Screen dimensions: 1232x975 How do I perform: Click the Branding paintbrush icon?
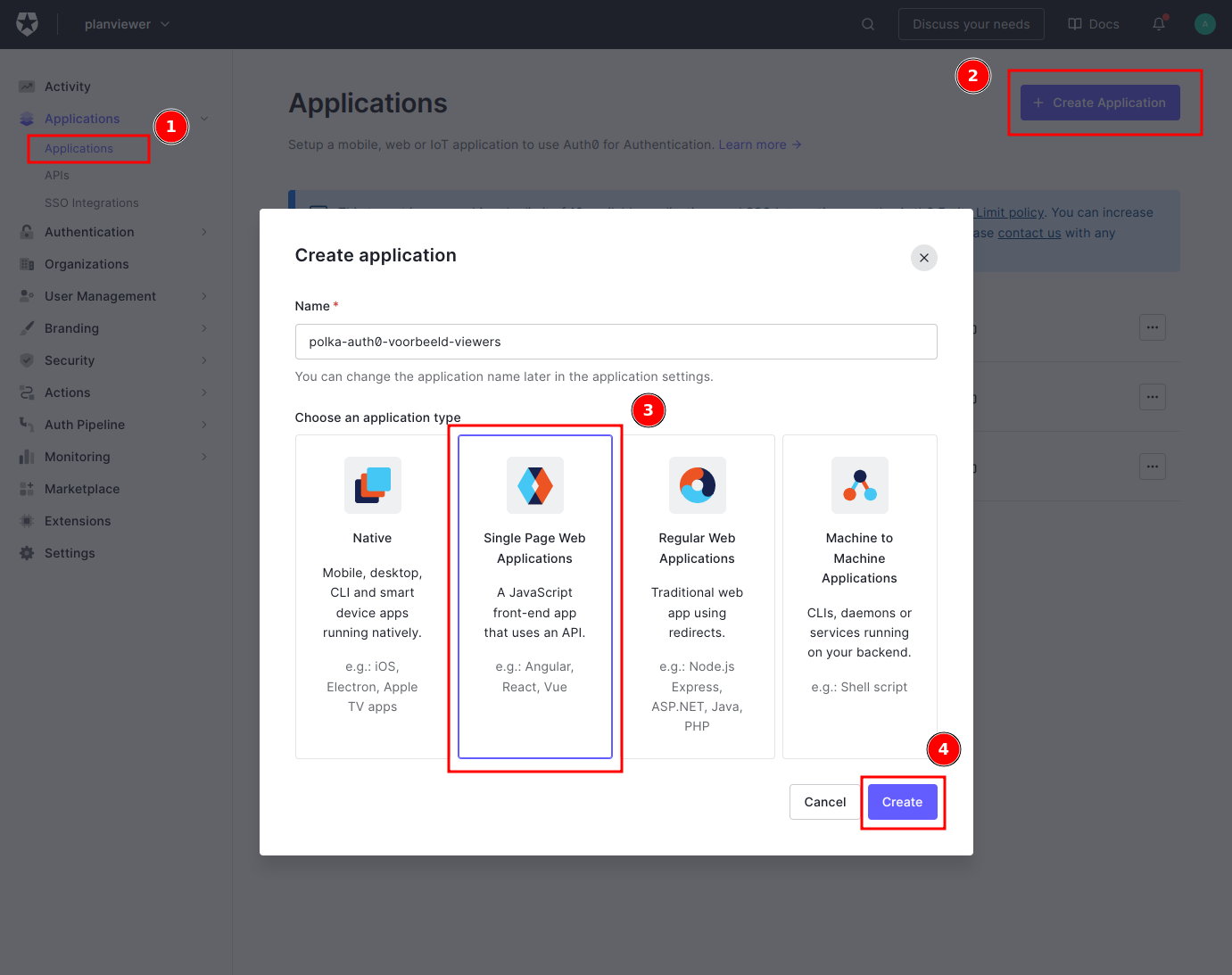point(26,328)
